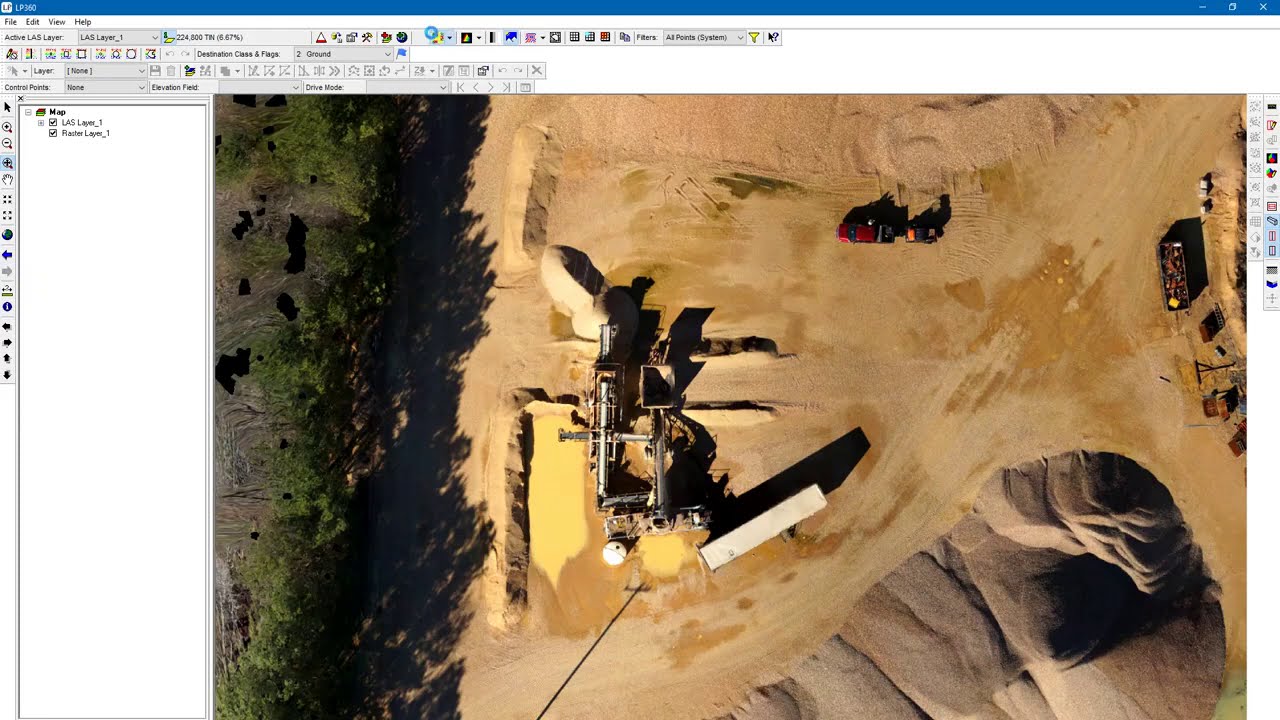This screenshot has height=720, width=1280.
Task: Open the Help menu
Action: tap(83, 21)
